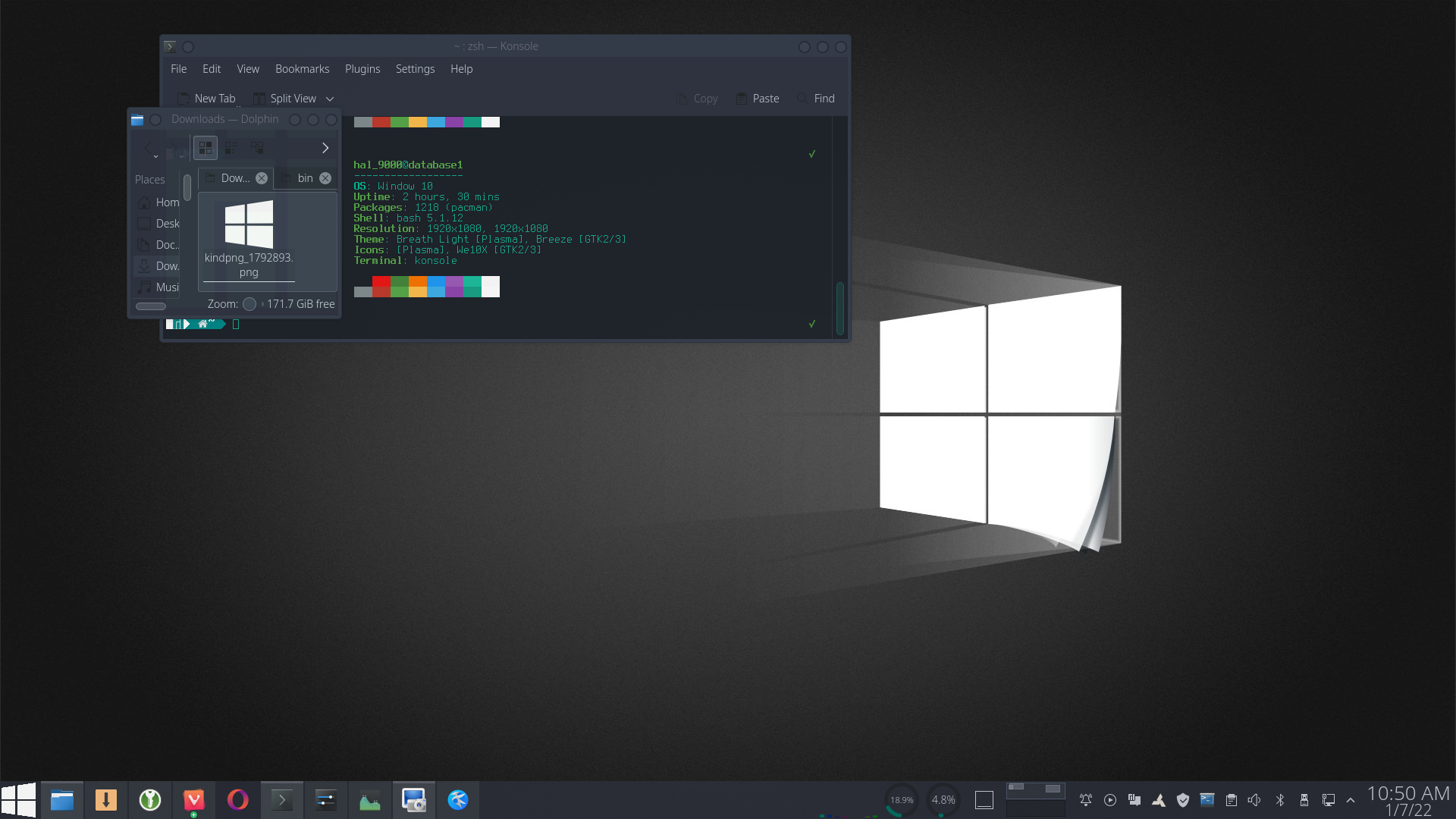
Task: Open clipboard tray icon
Action: [1232, 800]
